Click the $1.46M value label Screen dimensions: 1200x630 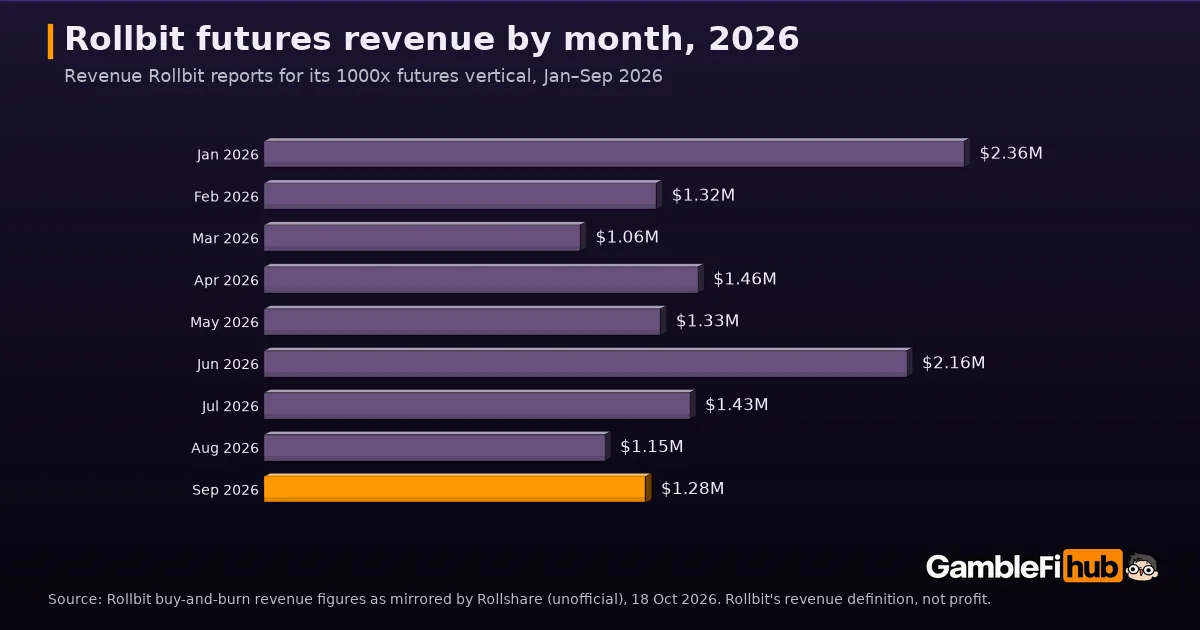pyautogui.click(x=745, y=279)
